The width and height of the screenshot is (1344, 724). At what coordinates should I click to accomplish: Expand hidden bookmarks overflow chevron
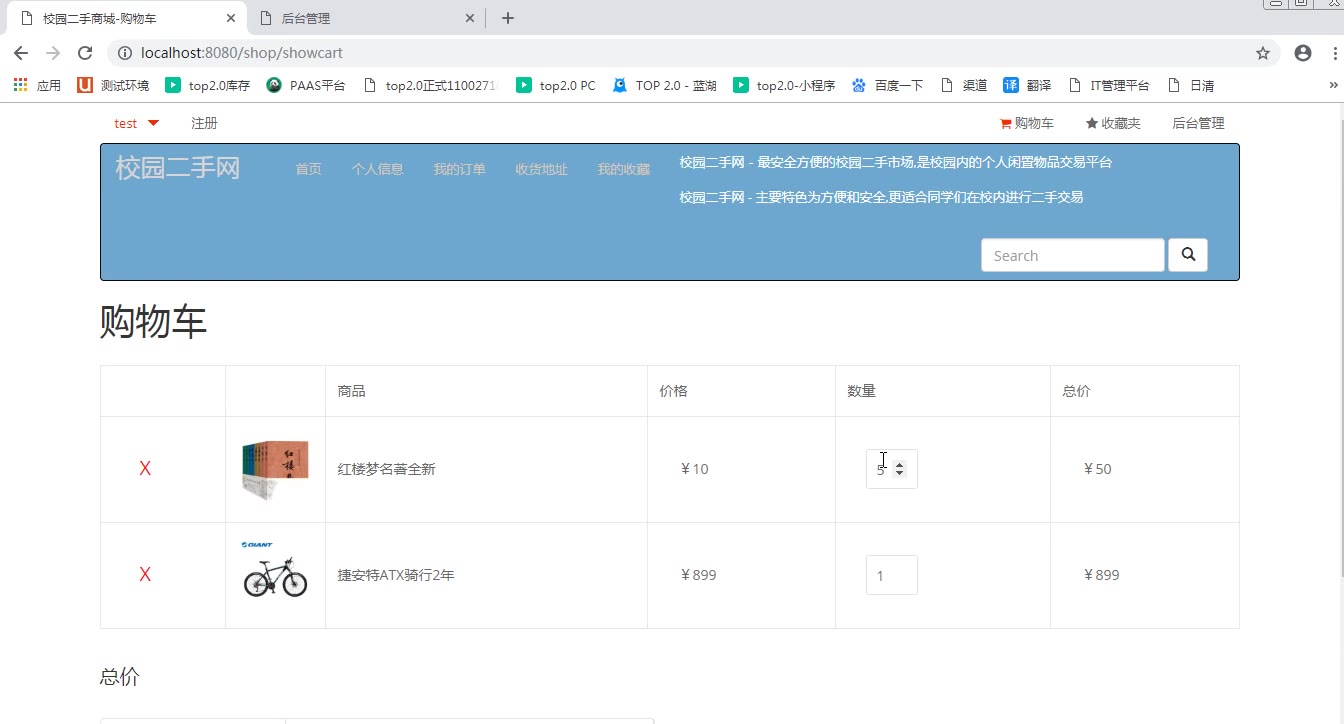(x=1332, y=86)
